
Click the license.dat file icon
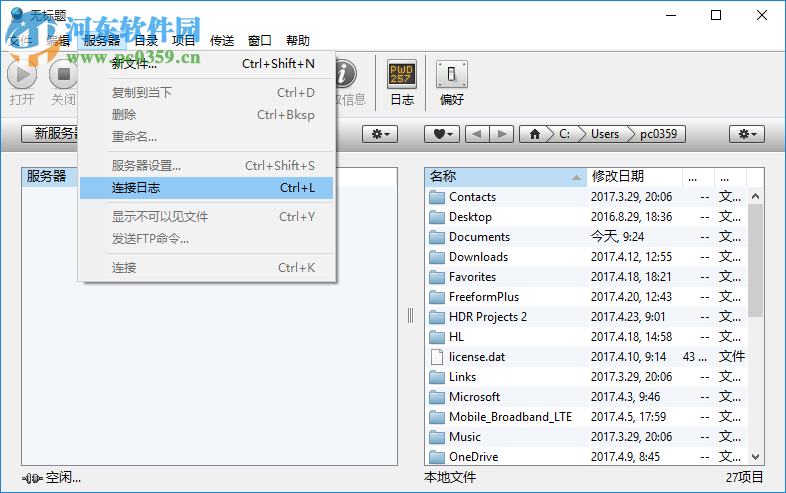coord(437,357)
